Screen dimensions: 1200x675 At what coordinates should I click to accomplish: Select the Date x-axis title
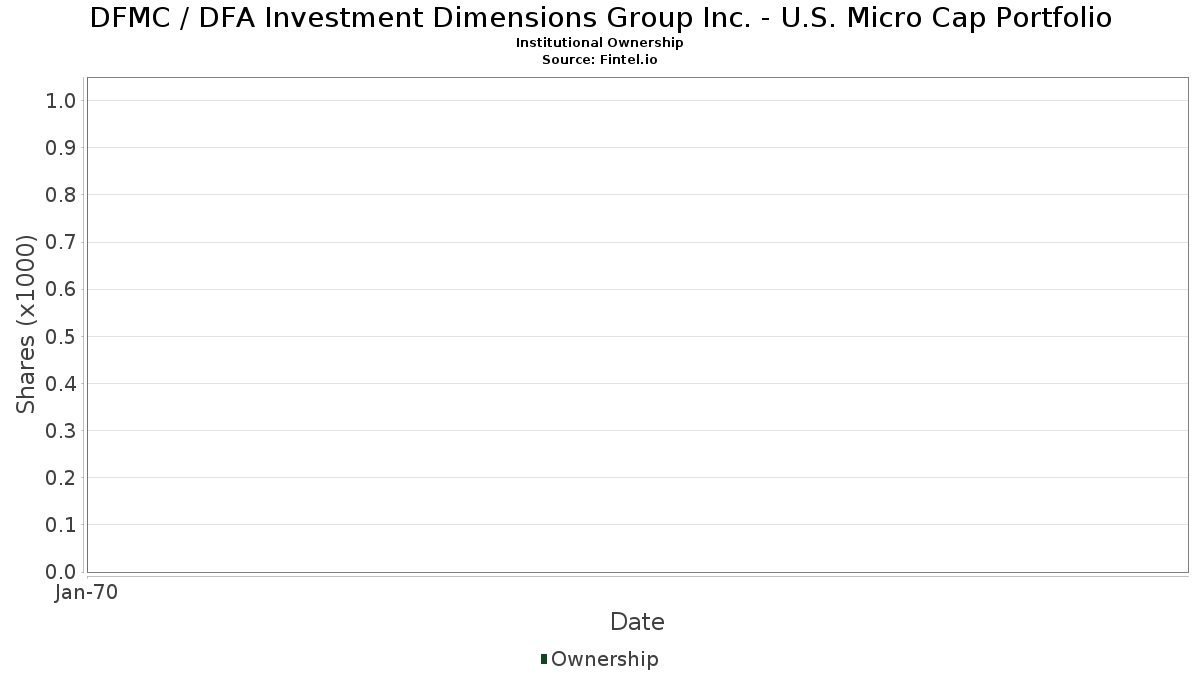[637, 622]
